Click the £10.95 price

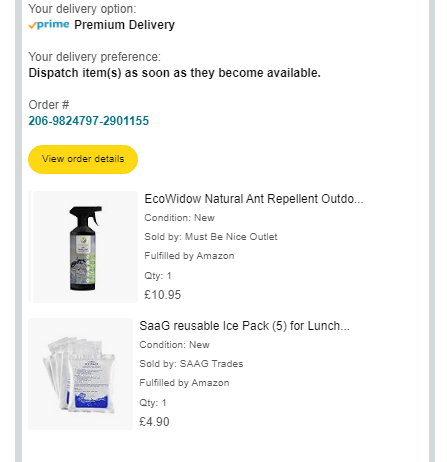(163, 295)
